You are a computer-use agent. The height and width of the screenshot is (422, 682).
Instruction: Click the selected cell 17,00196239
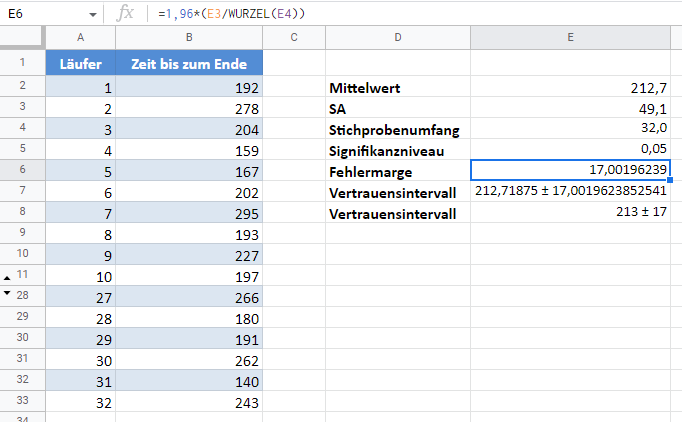click(x=570, y=170)
